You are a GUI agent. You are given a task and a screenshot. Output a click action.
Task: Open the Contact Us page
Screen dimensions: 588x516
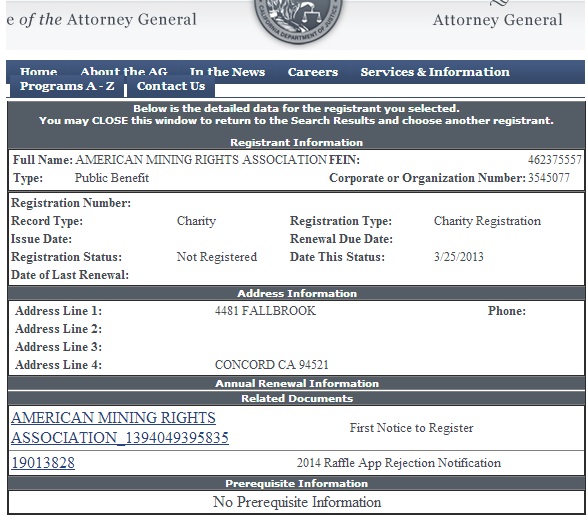(x=171, y=86)
